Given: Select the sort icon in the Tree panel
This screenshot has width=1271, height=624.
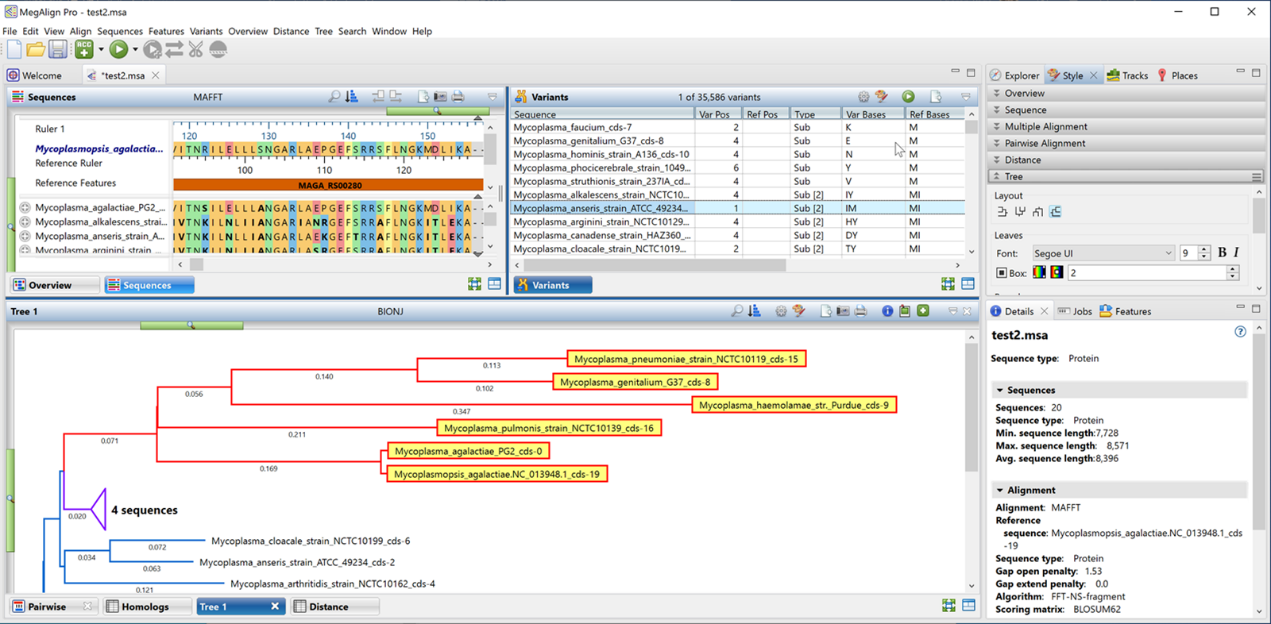Looking at the screenshot, I should point(754,311).
